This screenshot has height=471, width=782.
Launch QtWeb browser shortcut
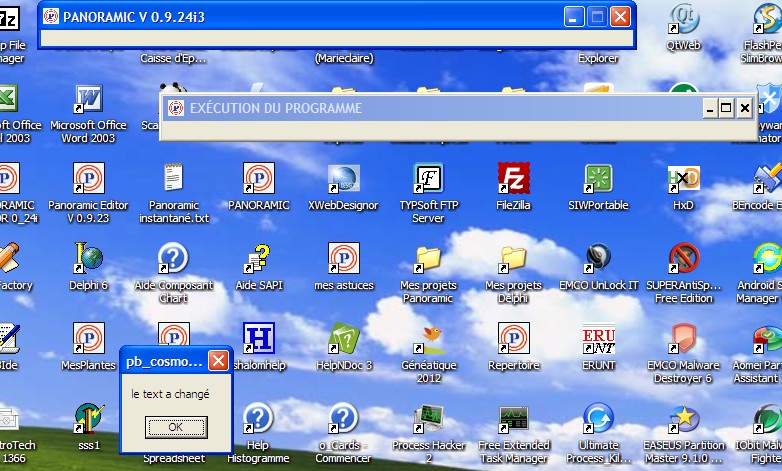tap(683, 18)
